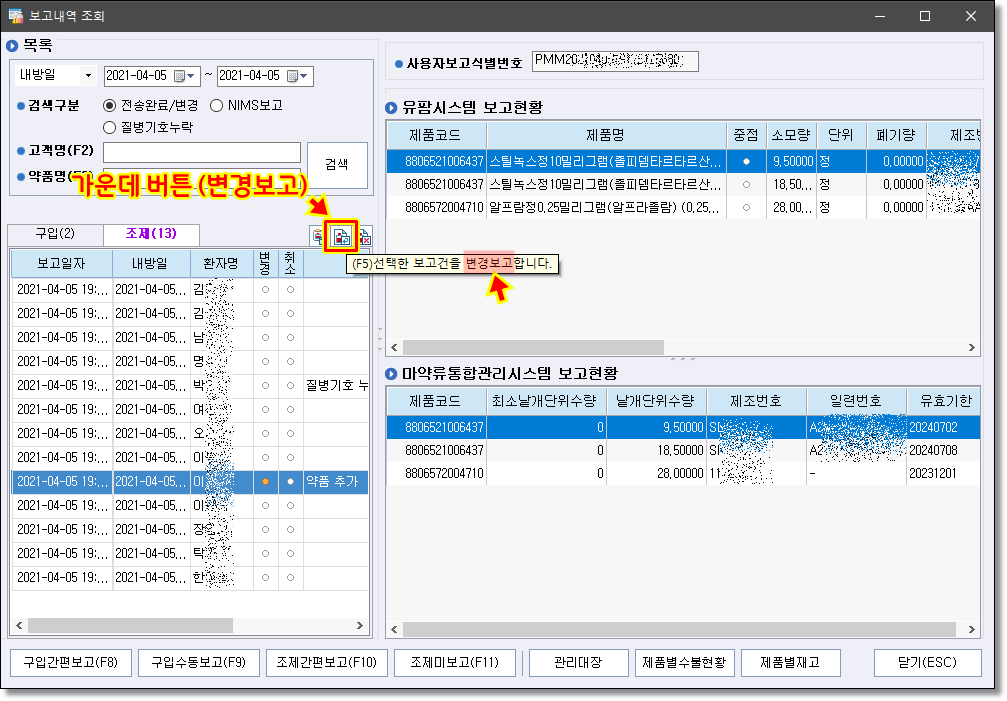Select the 전송완료/변경 radio option
The image size is (1007, 701).
pos(110,105)
